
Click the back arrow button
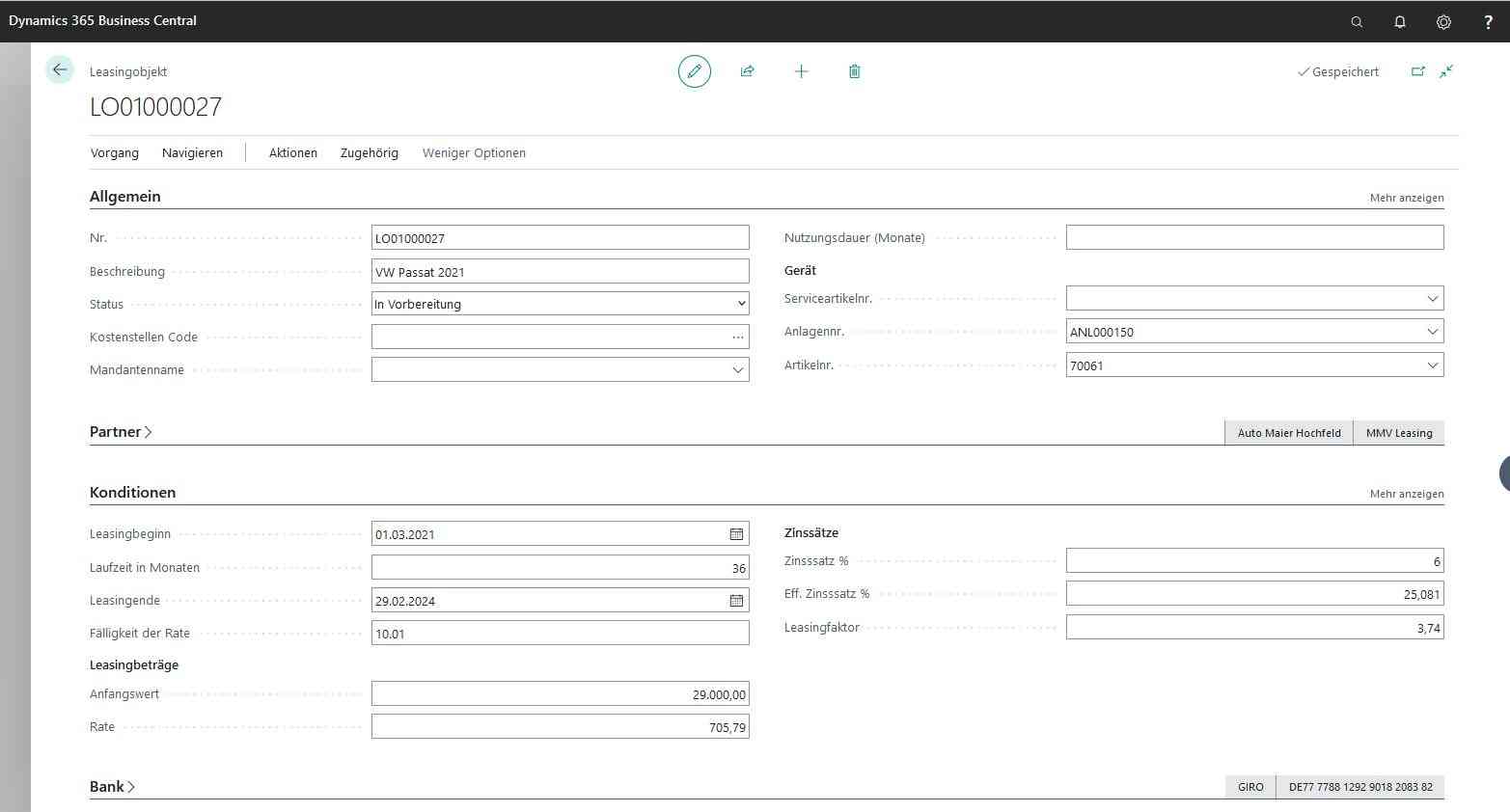[60, 69]
